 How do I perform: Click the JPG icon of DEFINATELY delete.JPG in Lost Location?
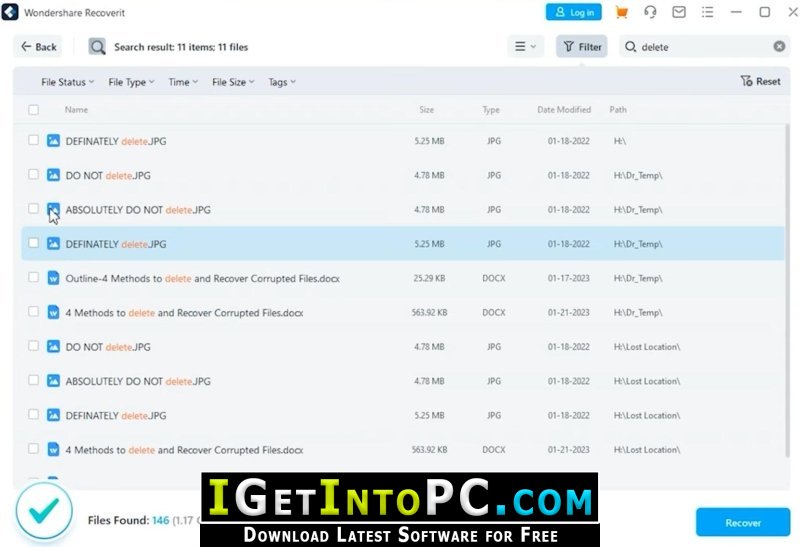[x=53, y=415]
